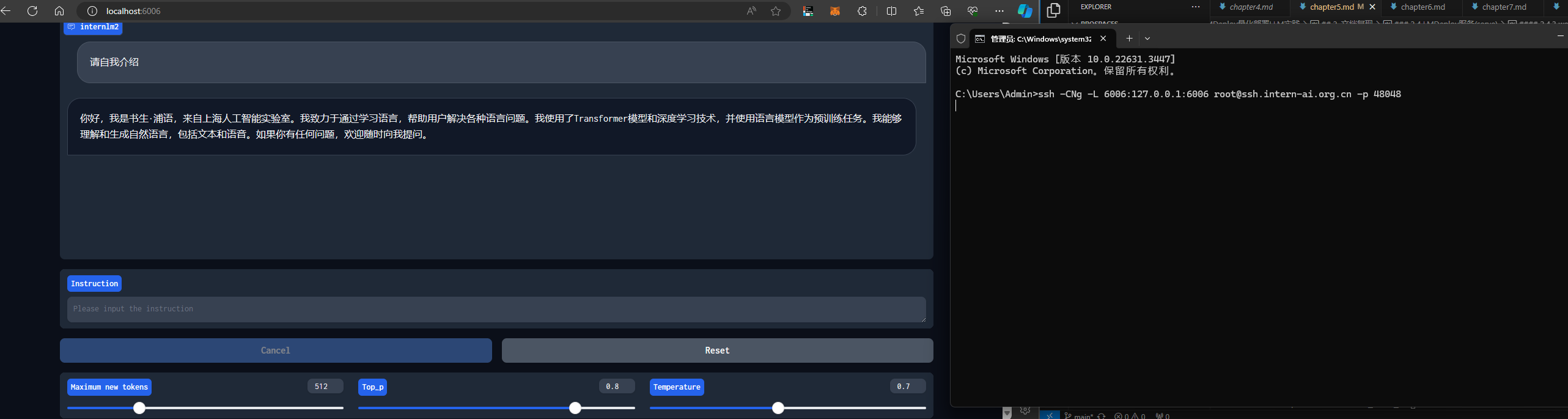The image size is (1568, 419).
Task: Click the Microsoft Windows version line
Action: [x=1066, y=59]
